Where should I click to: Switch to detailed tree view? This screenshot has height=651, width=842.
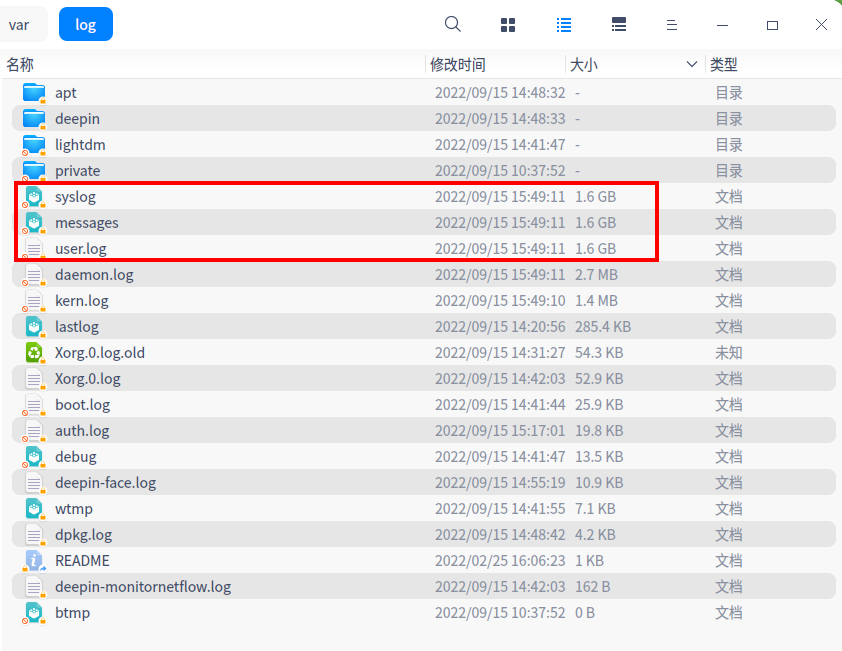point(619,25)
